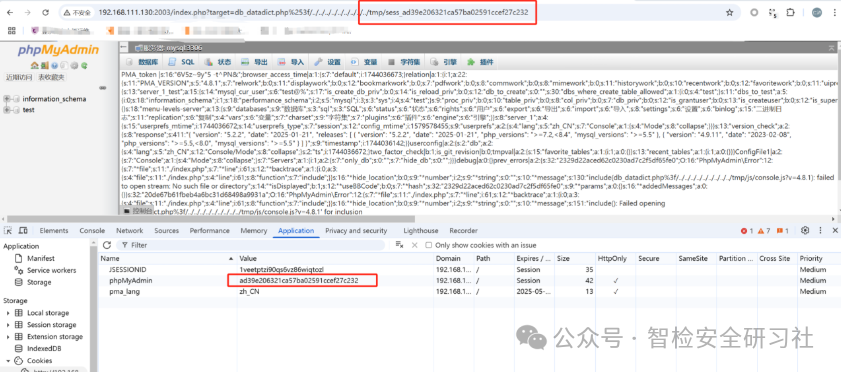Open DevTools settings gear icon
The width and height of the screenshot is (841, 372).
pos(805,230)
